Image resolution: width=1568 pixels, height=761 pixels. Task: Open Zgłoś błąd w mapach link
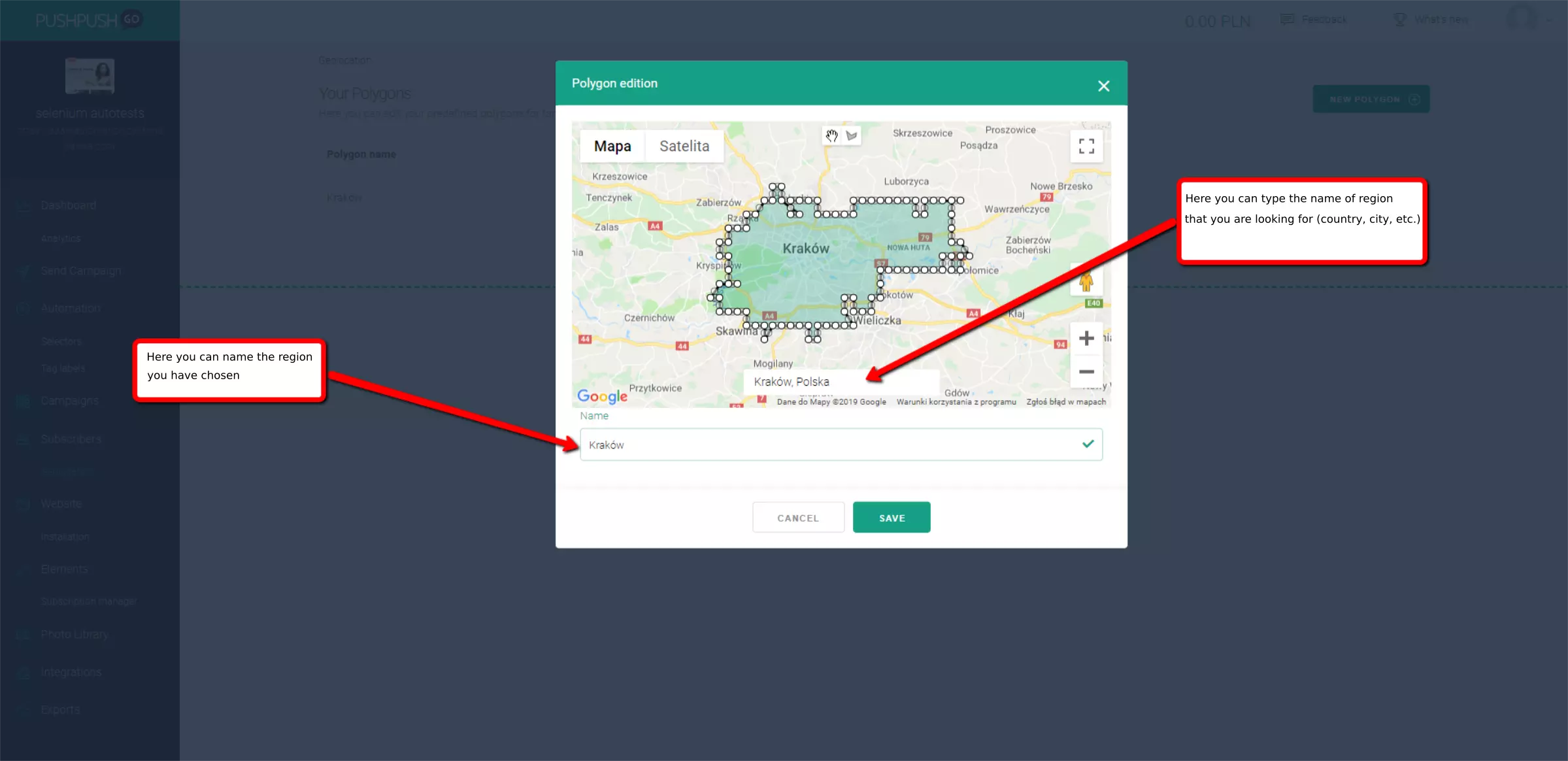pos(1066,402)
